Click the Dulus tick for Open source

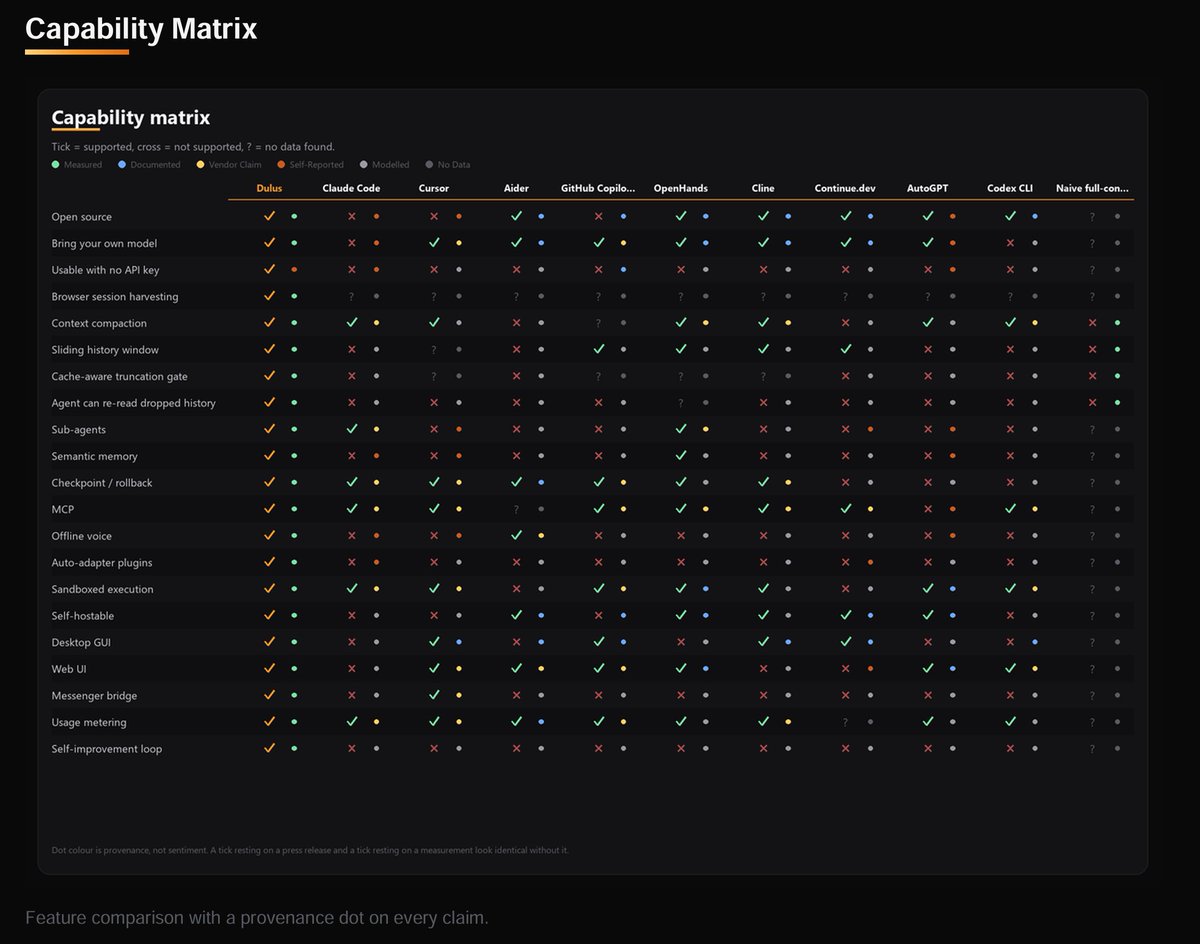[x=269, y=216]
